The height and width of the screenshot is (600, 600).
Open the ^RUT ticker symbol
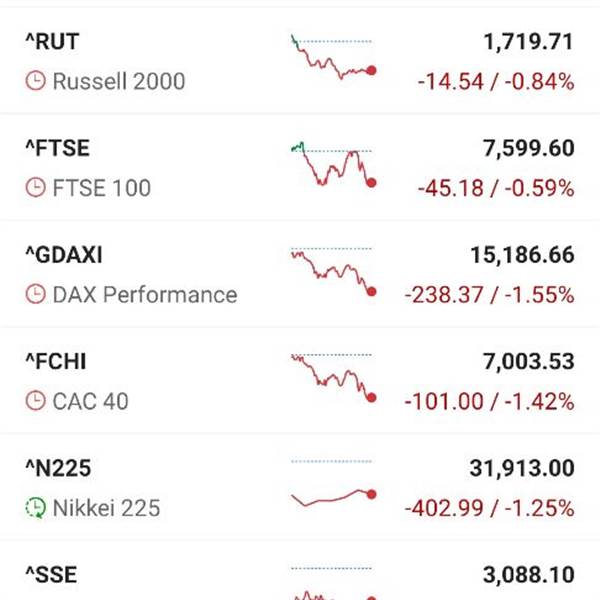point(51,42)
